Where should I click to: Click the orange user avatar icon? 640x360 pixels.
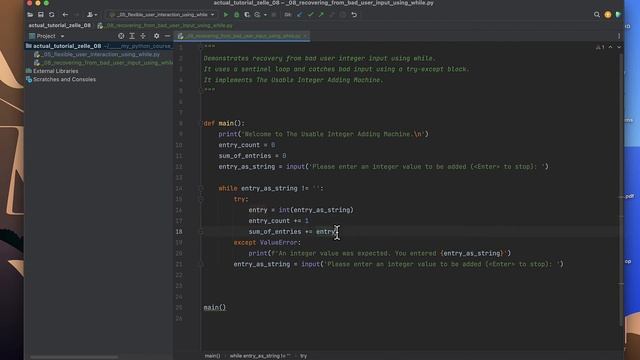(608, 15)
